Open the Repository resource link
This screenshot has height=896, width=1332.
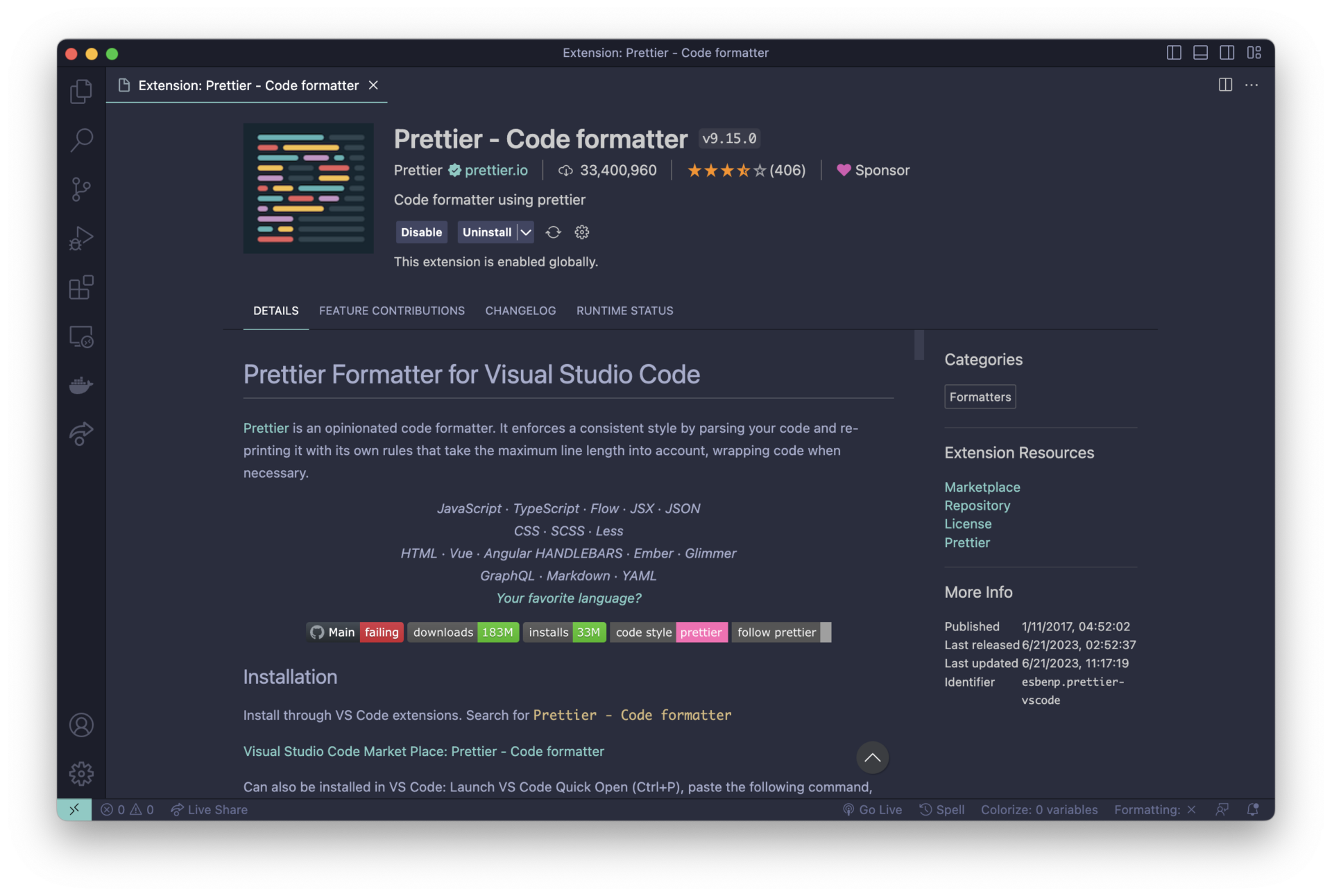coord(977,506)
